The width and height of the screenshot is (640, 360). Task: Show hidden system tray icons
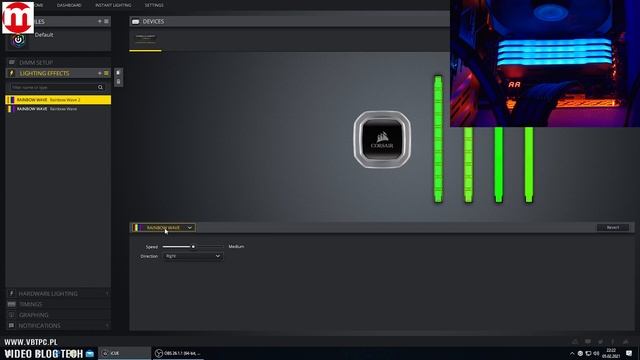click(x=572, y=353)
